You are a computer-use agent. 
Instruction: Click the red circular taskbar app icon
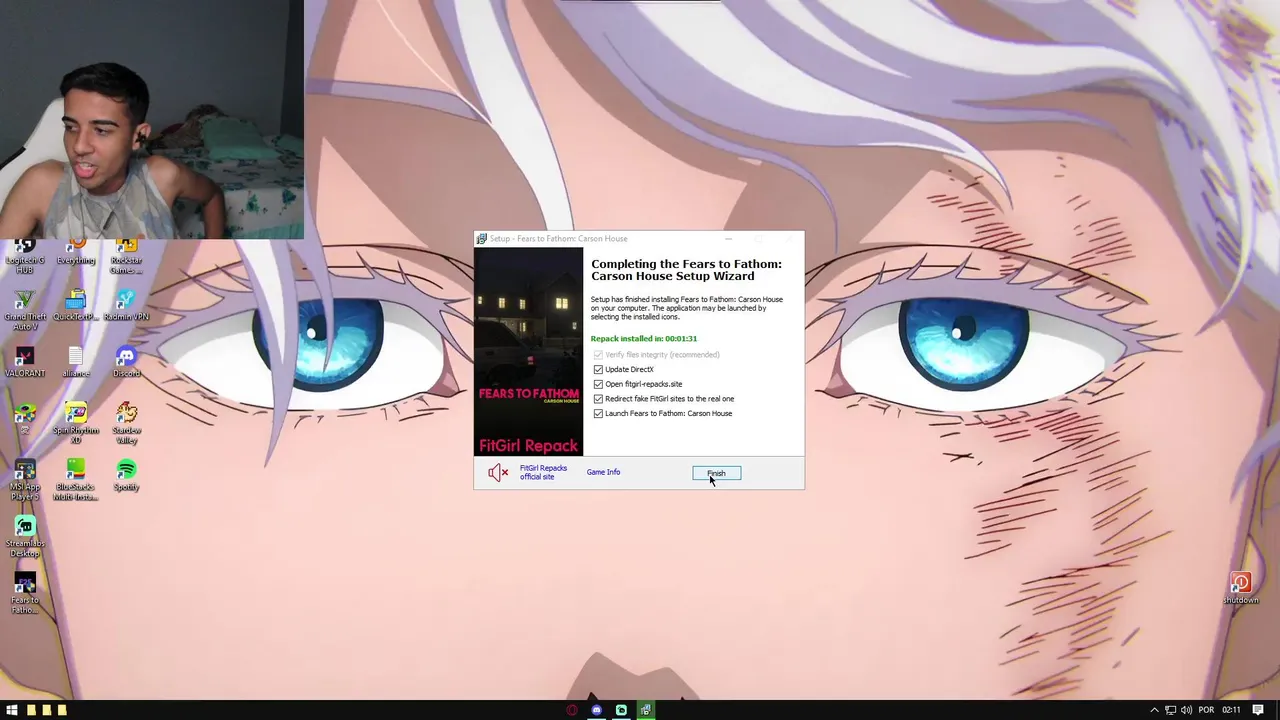pyautogui.click(x=572, y=710)
